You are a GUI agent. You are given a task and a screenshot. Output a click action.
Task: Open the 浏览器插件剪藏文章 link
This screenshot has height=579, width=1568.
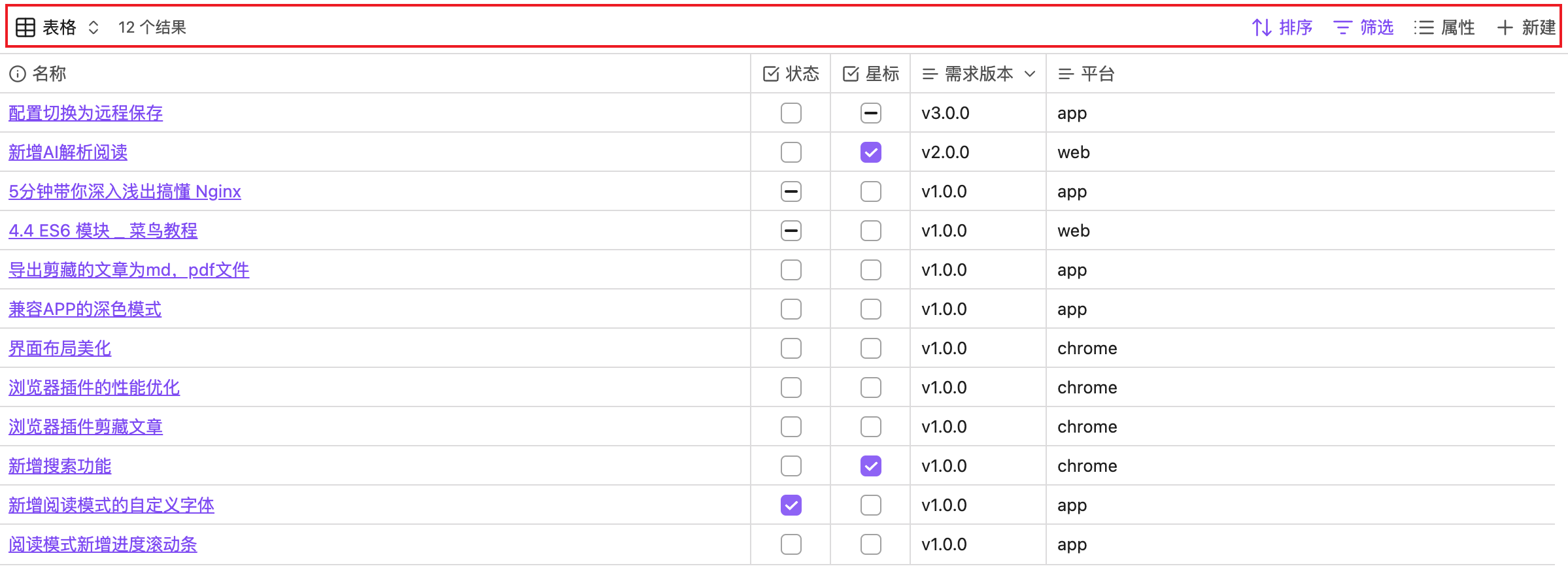[x=86, y=427]
